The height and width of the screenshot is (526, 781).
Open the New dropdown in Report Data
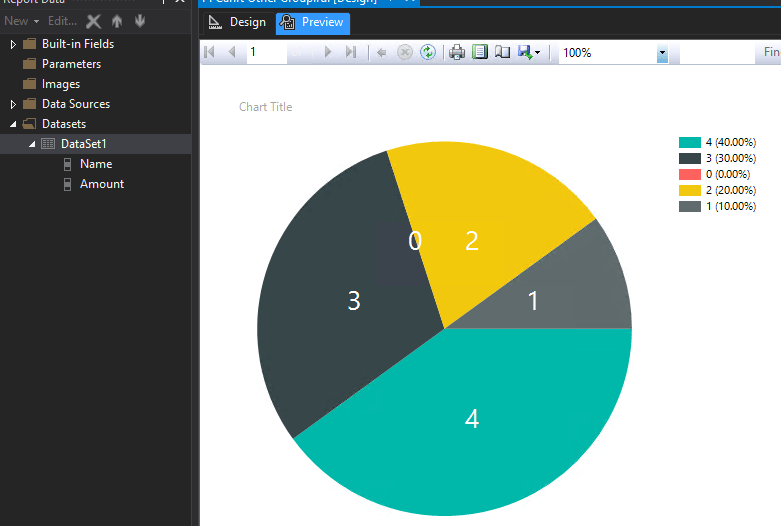(21, 21)
